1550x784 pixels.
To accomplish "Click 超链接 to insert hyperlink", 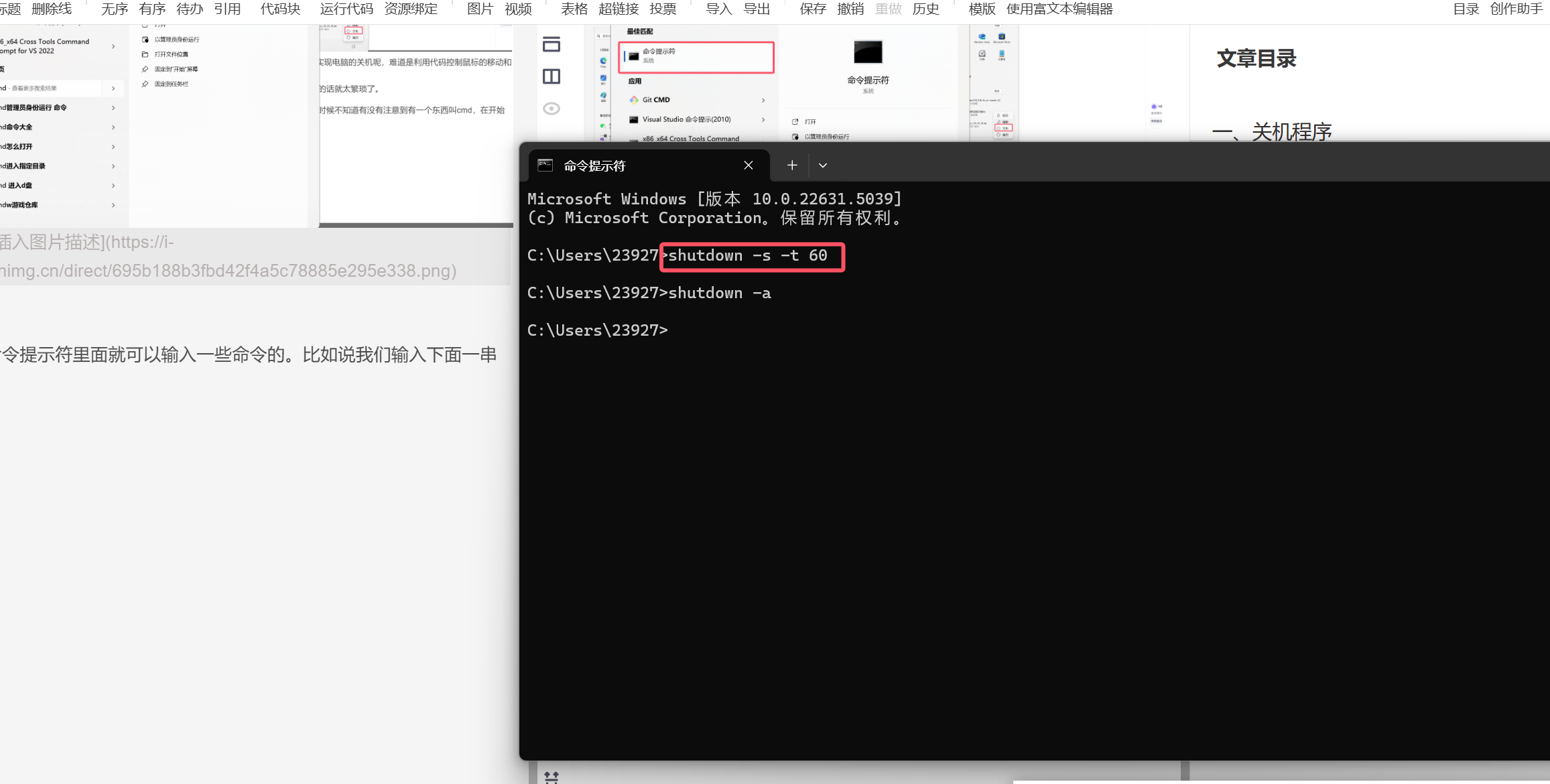I will 618,9.
